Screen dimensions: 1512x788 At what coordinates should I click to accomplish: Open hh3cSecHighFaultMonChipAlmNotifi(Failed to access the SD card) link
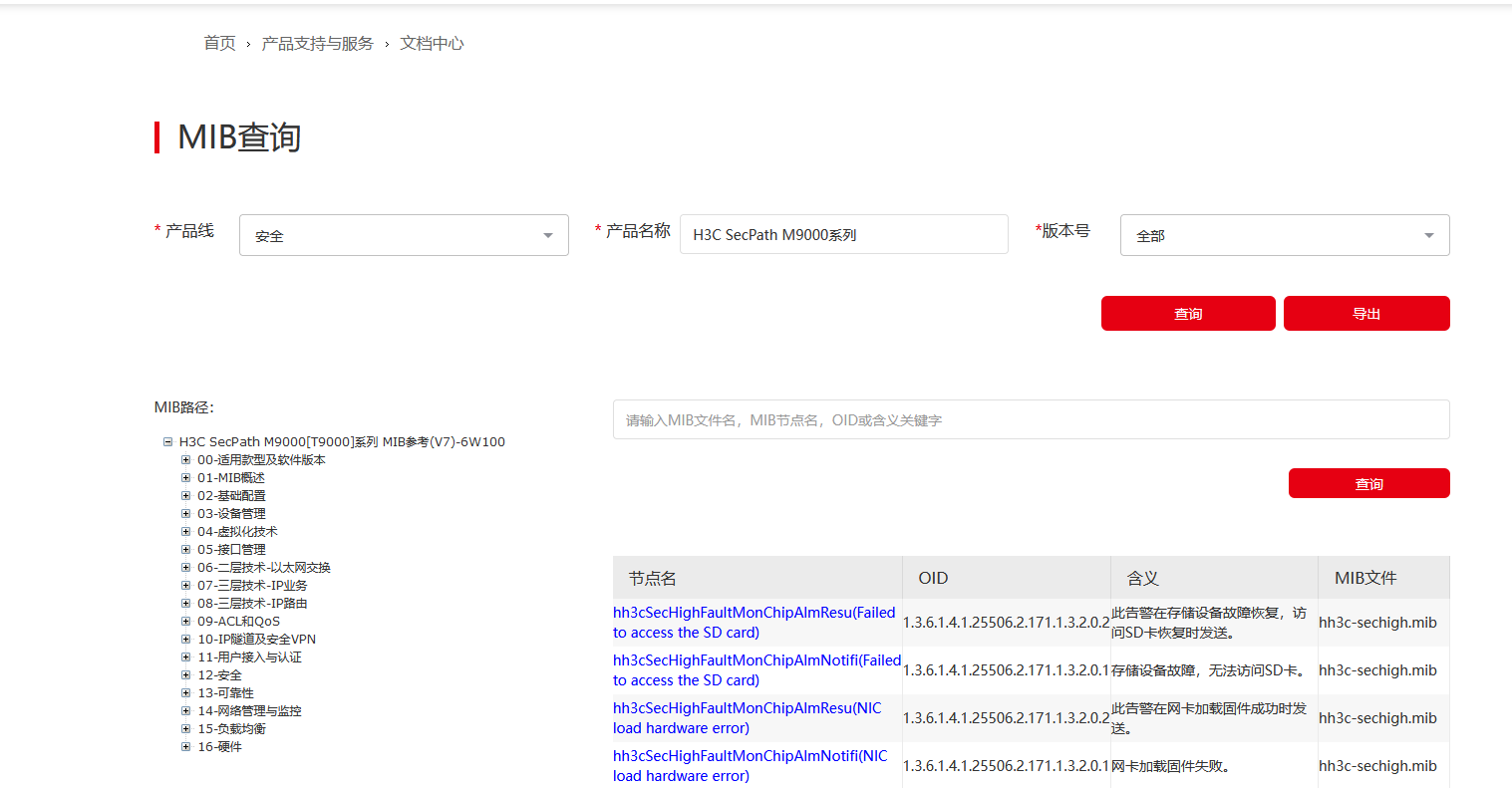click(x=757, y=670)
